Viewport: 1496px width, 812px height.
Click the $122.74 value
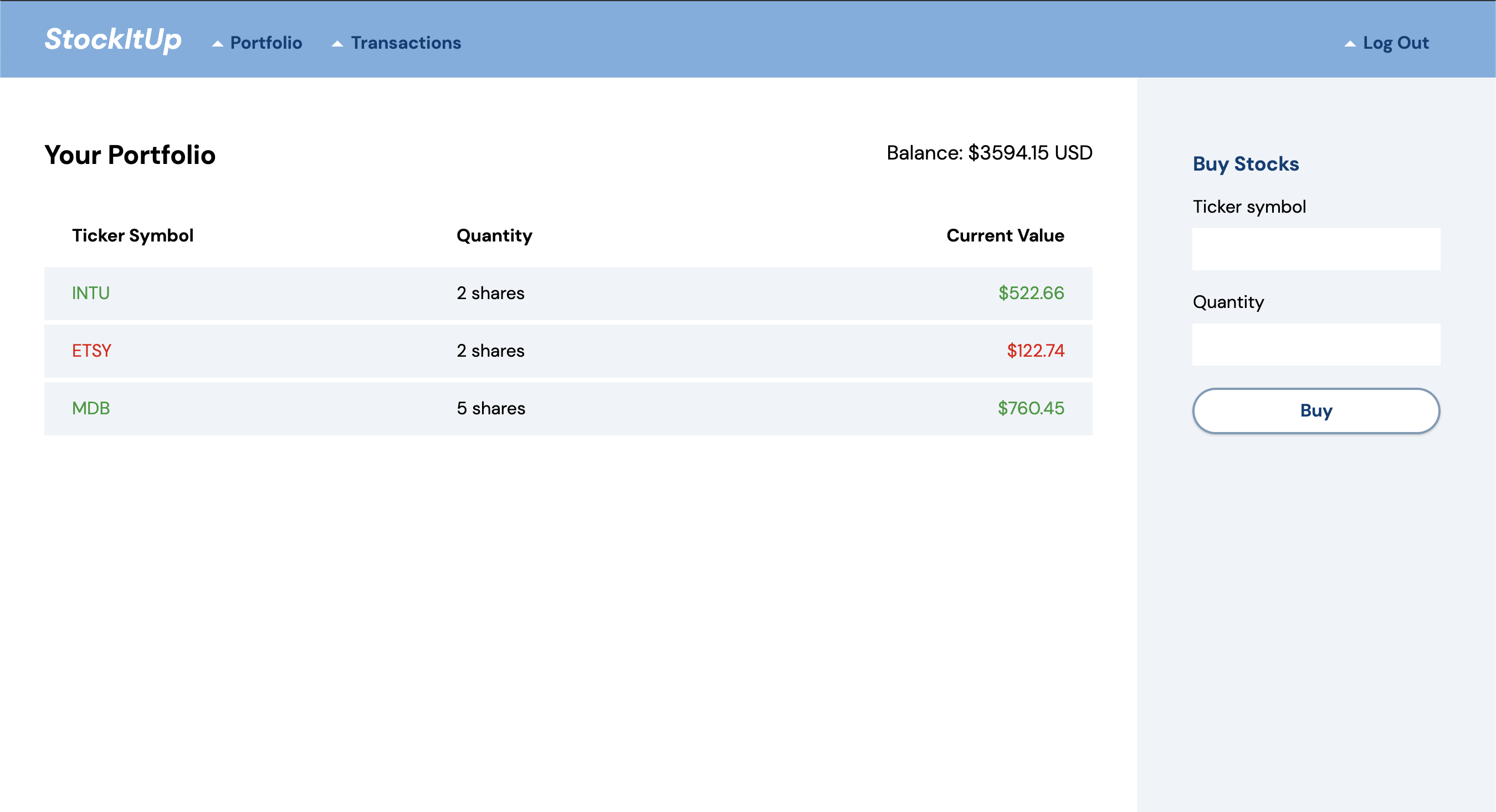coord(1036,351)
